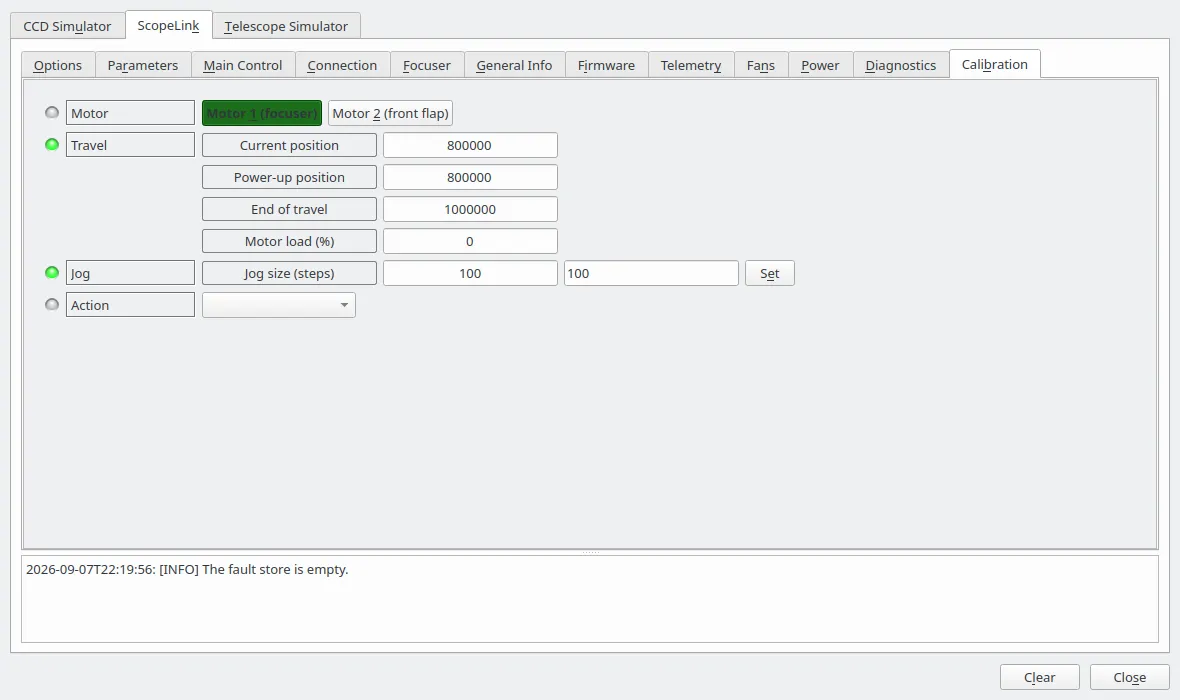
Task: Switch to the Fans tab
Action: click(761, 65)
